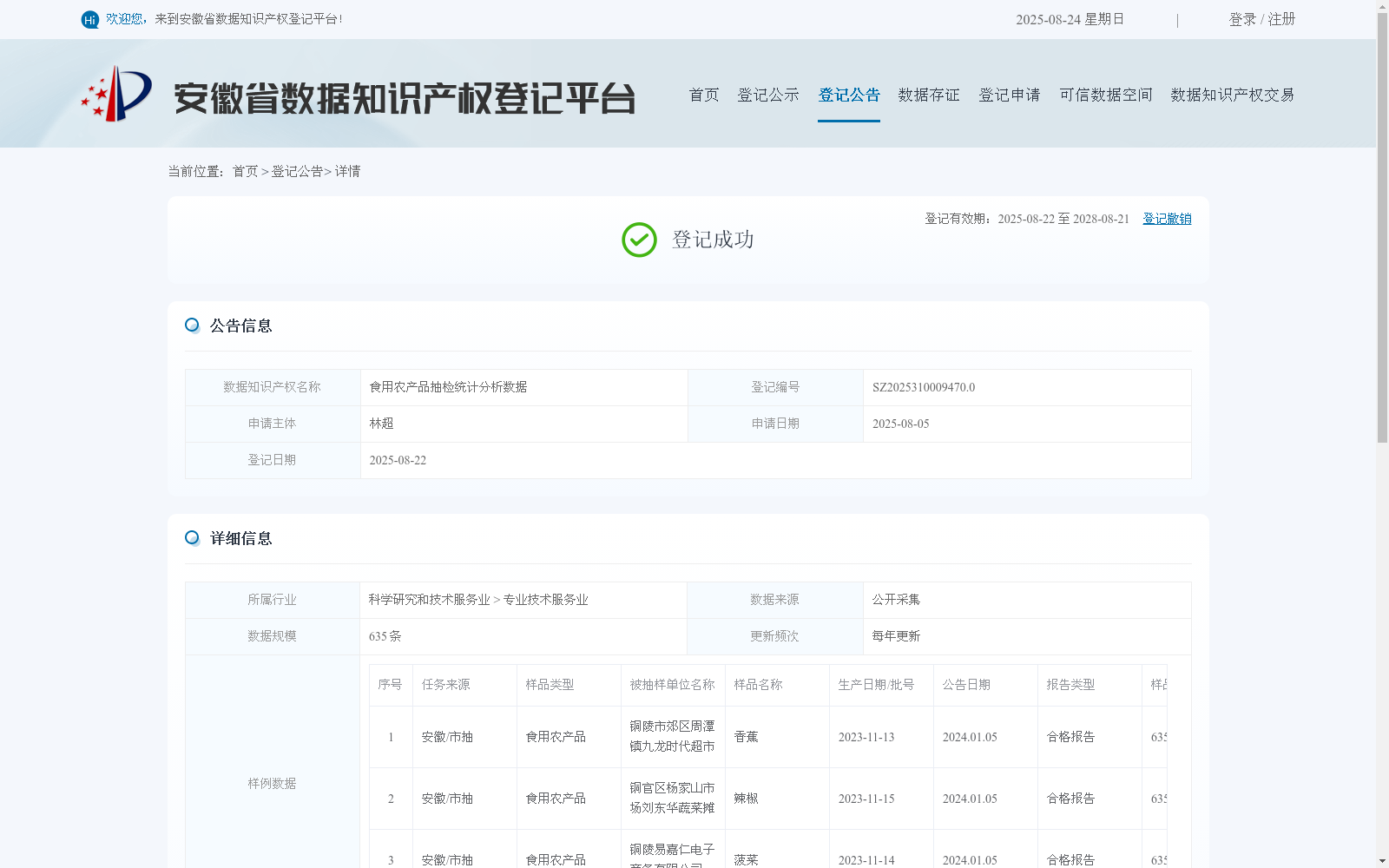Viewport: 1389px width, 868px height.
Task: Click 食用农产品 in row 1
Action: point(556,737)
